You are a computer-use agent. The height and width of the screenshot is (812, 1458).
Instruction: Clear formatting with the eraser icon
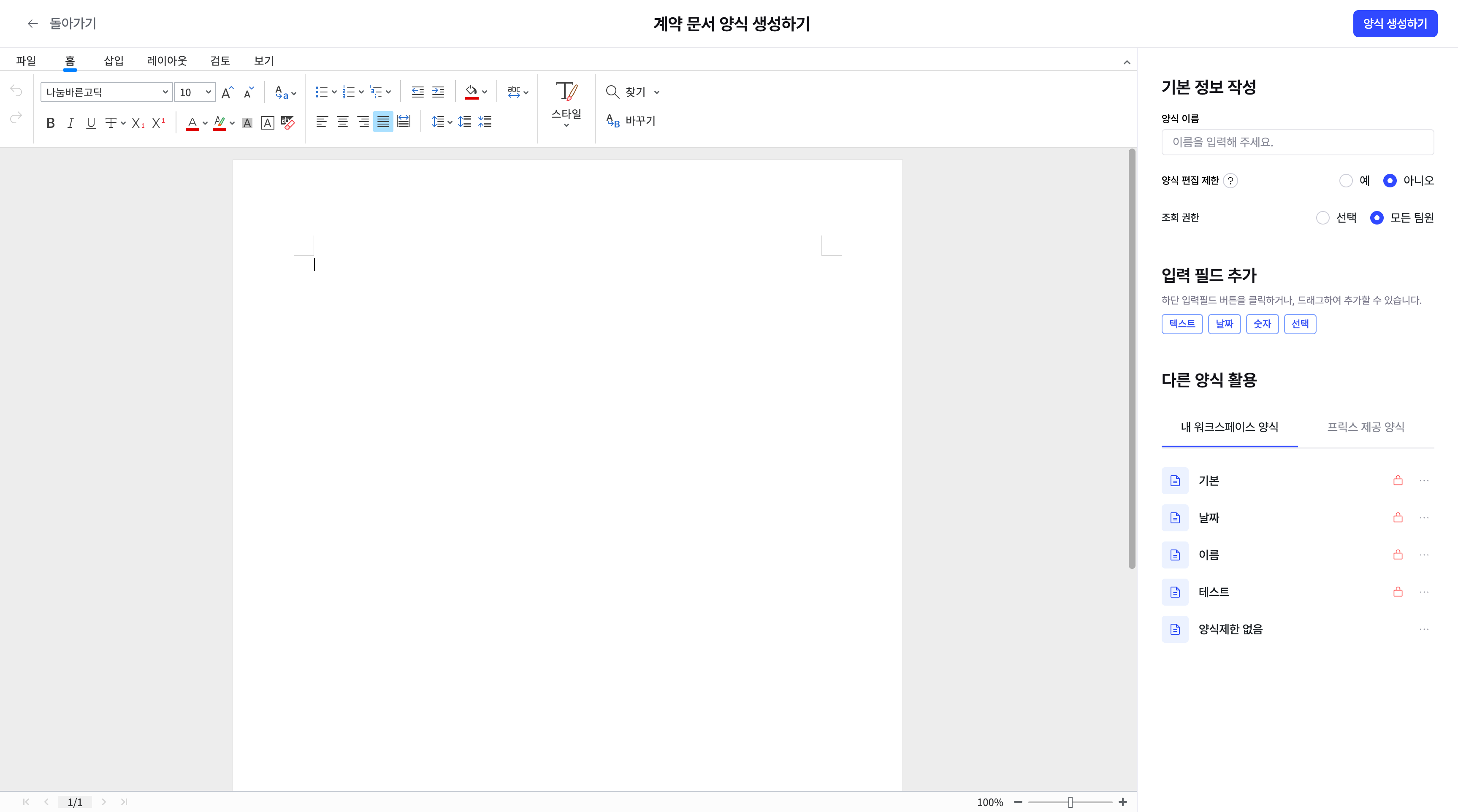point(287,123)
